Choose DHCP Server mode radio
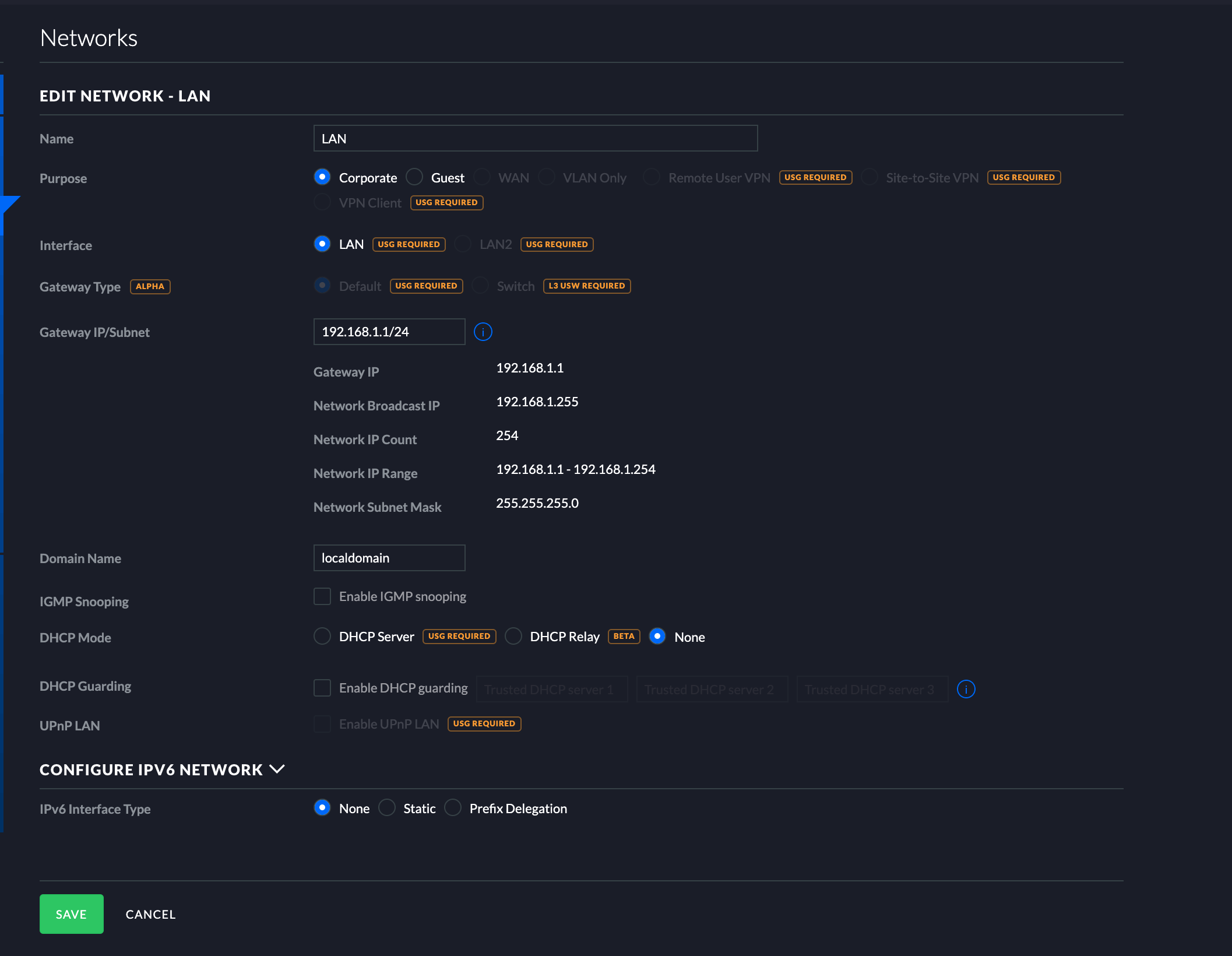Image resolution: width=1232 pixels, height=956 pixels. [322, 636]
